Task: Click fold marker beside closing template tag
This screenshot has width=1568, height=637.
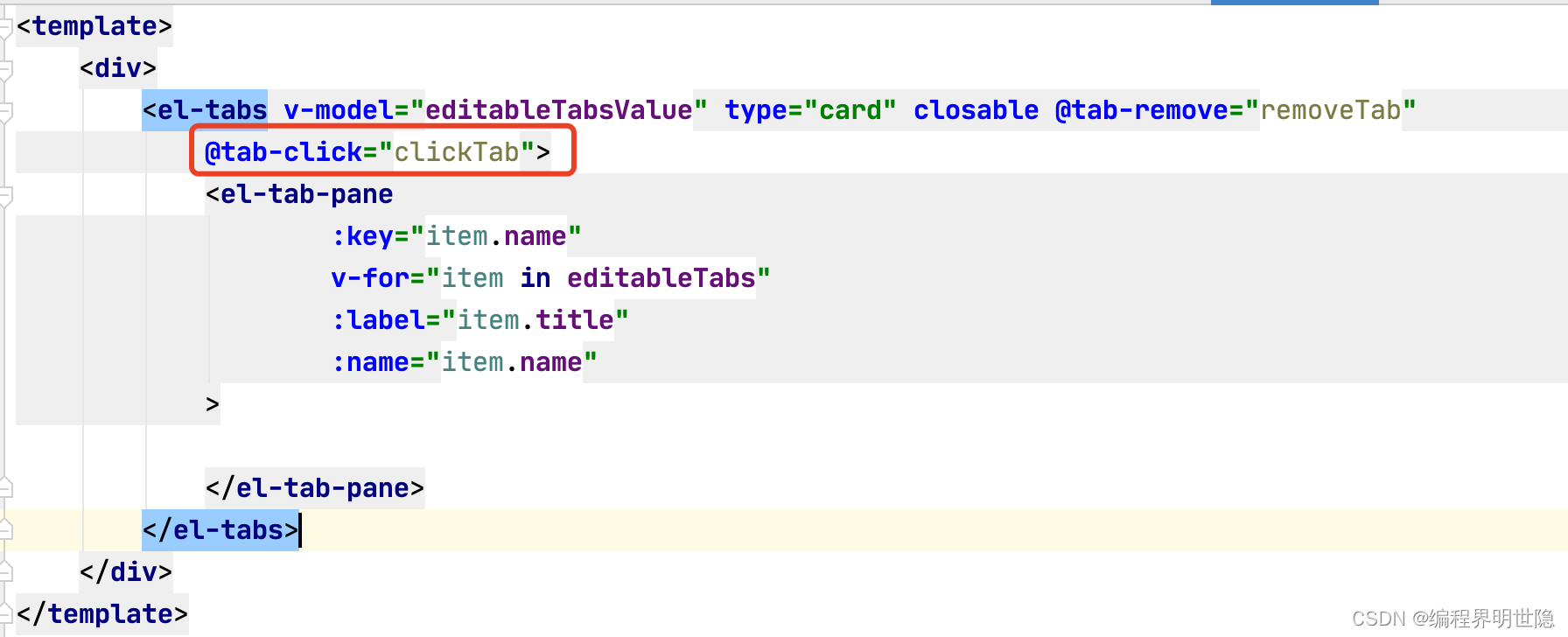Action: click(5, 613)
